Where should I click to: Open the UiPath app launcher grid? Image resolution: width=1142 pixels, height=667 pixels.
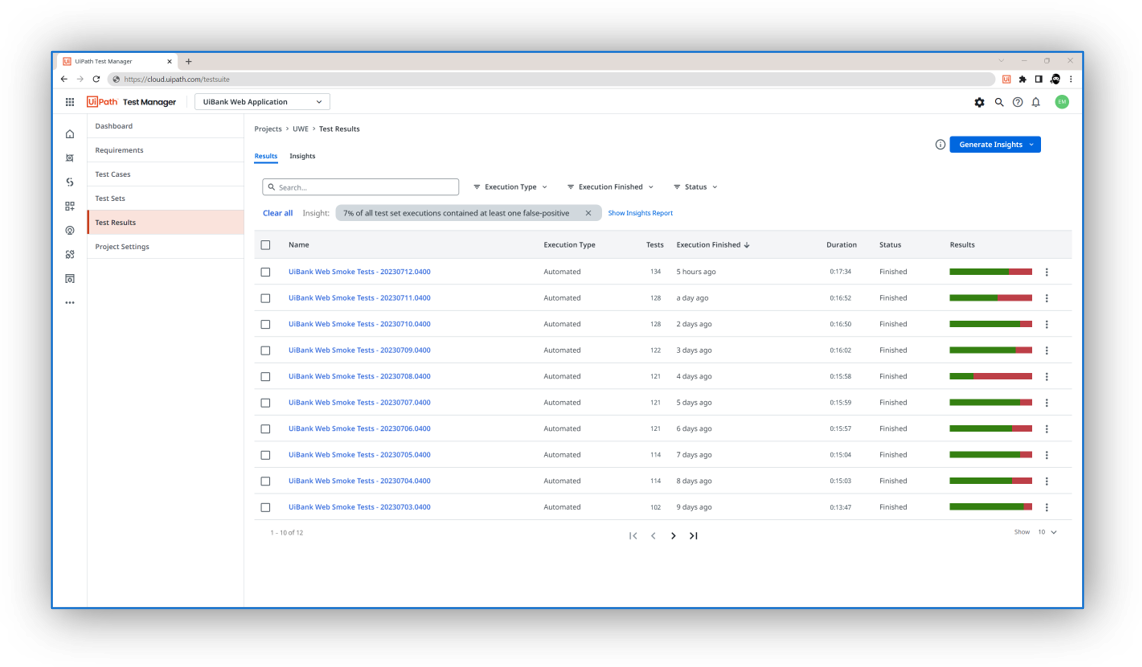pos(70,102)
